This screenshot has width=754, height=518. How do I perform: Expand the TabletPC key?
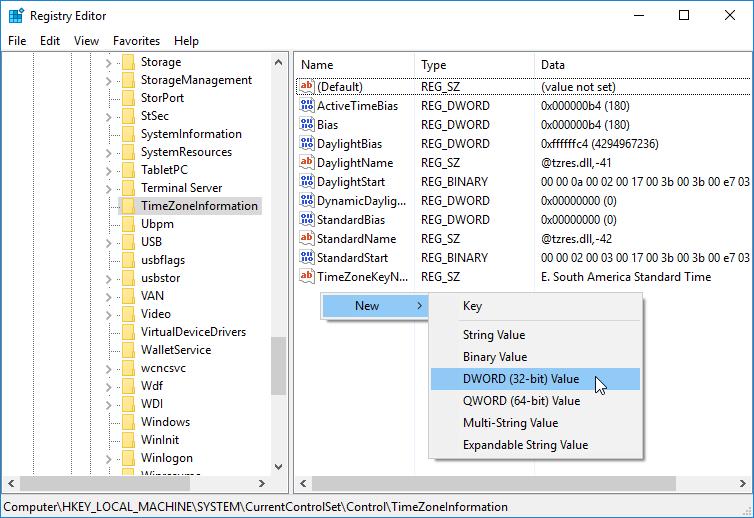coord(109,171)
